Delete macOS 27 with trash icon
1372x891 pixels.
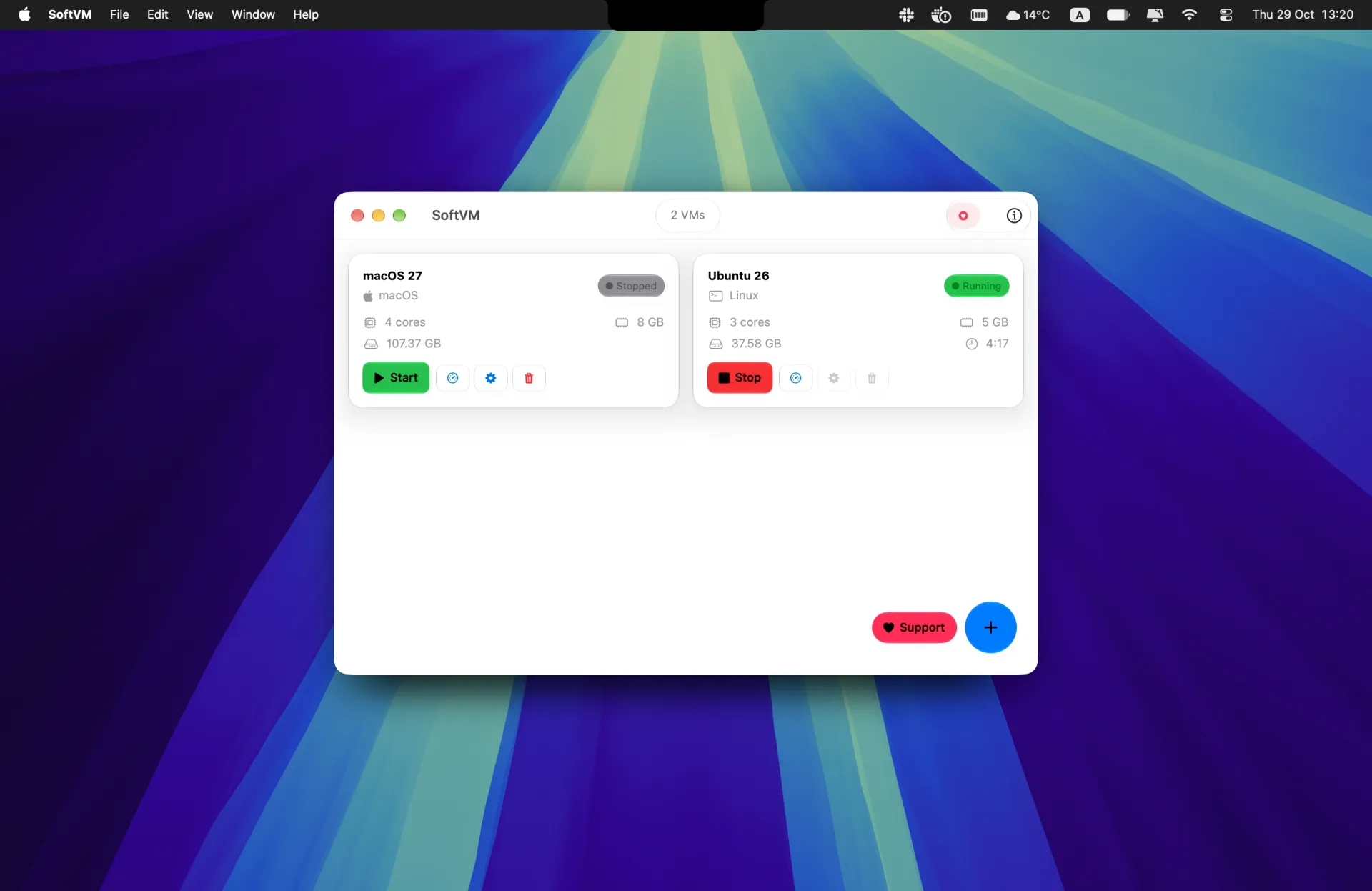[529, 378]
